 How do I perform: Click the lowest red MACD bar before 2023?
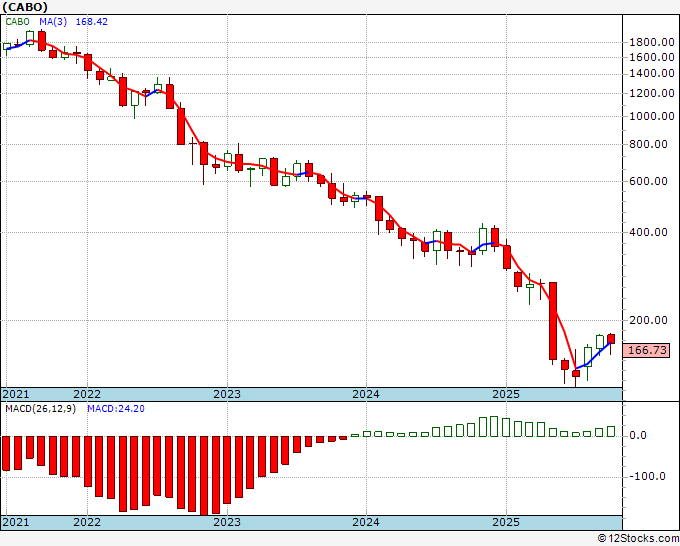[x=204, y=475]
